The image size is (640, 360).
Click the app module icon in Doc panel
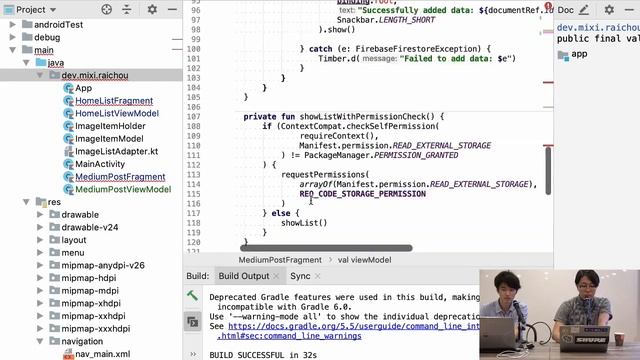563,55
